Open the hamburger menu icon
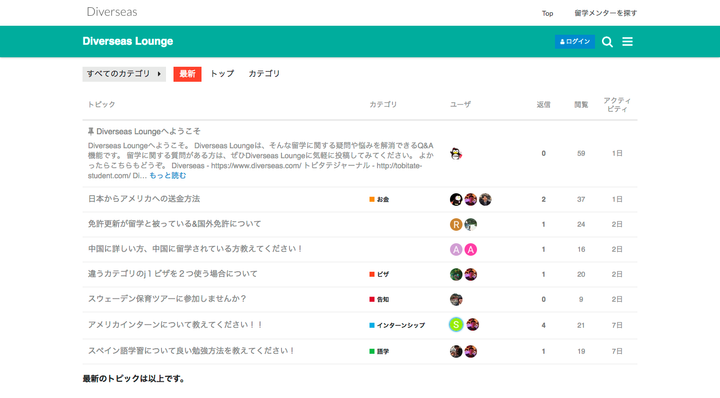This screenshot has height=398, width=720. pyautogui.click(x=627, y=42)
